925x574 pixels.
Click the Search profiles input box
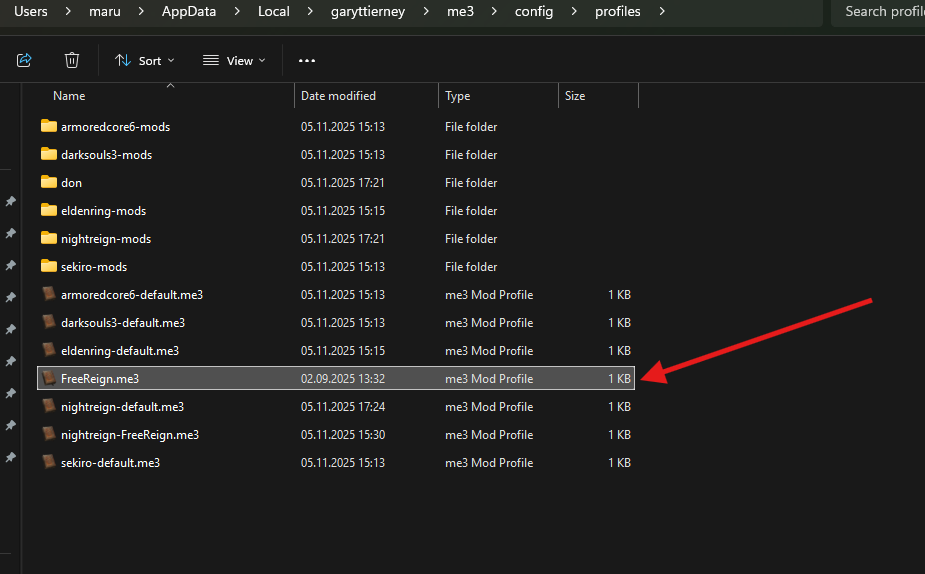880,12
